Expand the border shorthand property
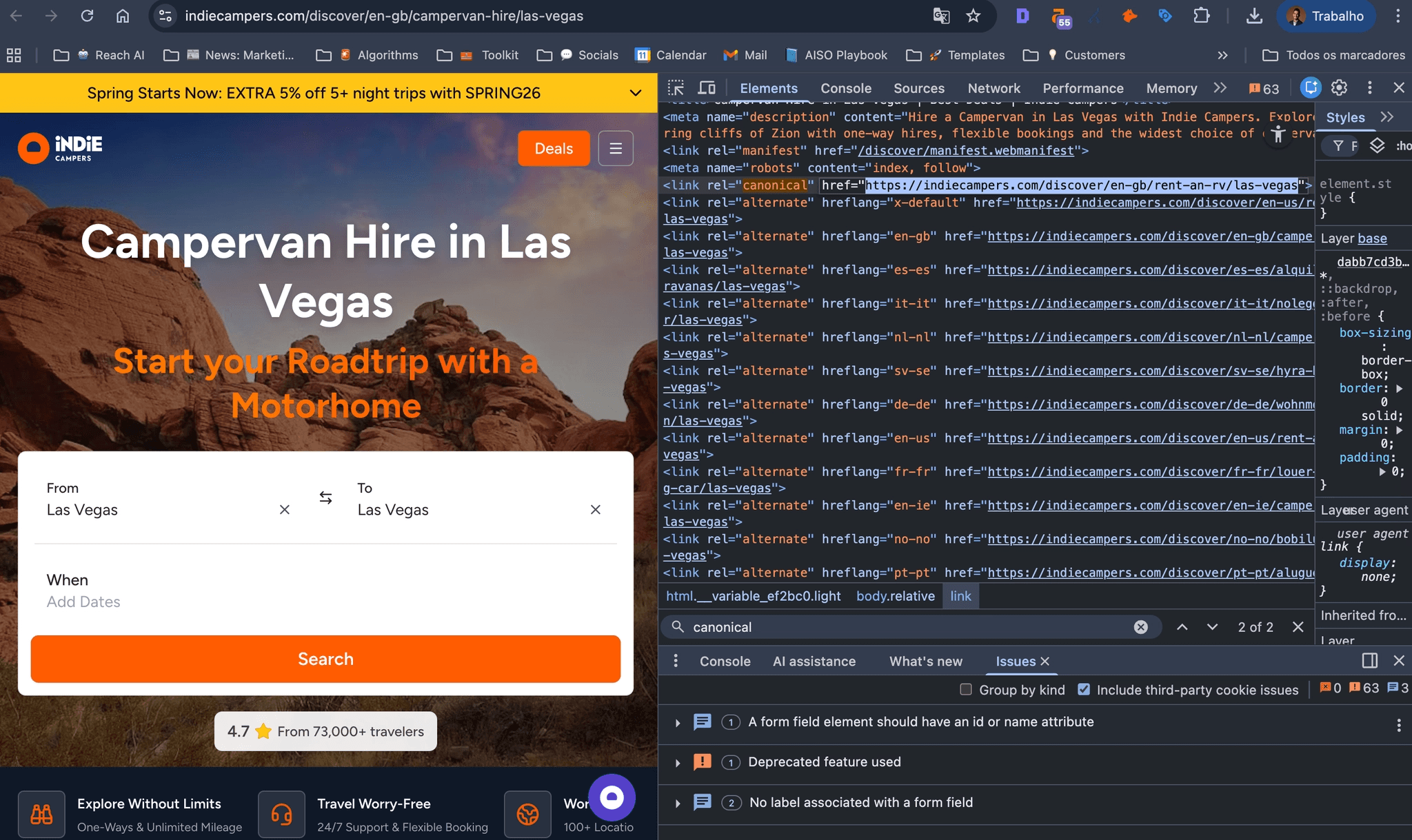This screenshot has width=1412, height=840. pyautogui.click(x=1400, y=389)
